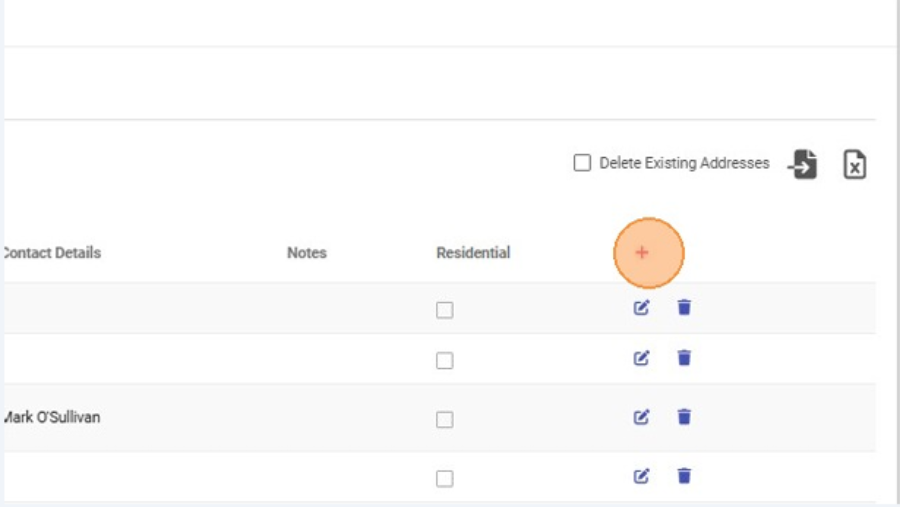Mark Mark O'Sullivan's address as Residential
Screen dimensions: 900x507
coord(445,420)
